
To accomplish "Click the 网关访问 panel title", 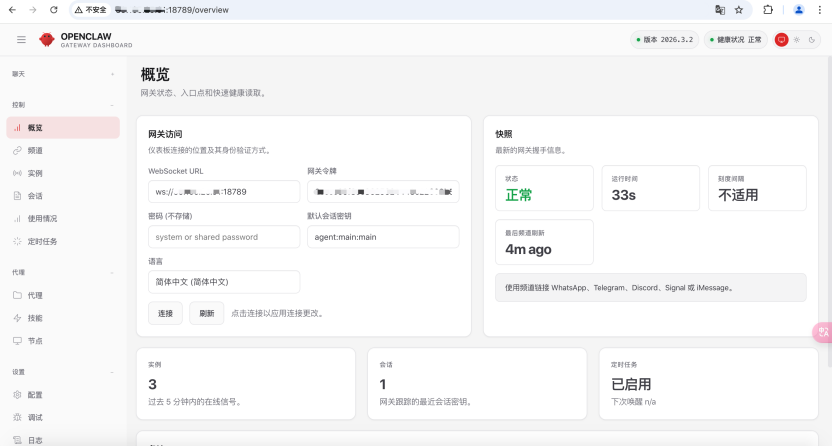I will pyautogui.click(x=165, y=134).
